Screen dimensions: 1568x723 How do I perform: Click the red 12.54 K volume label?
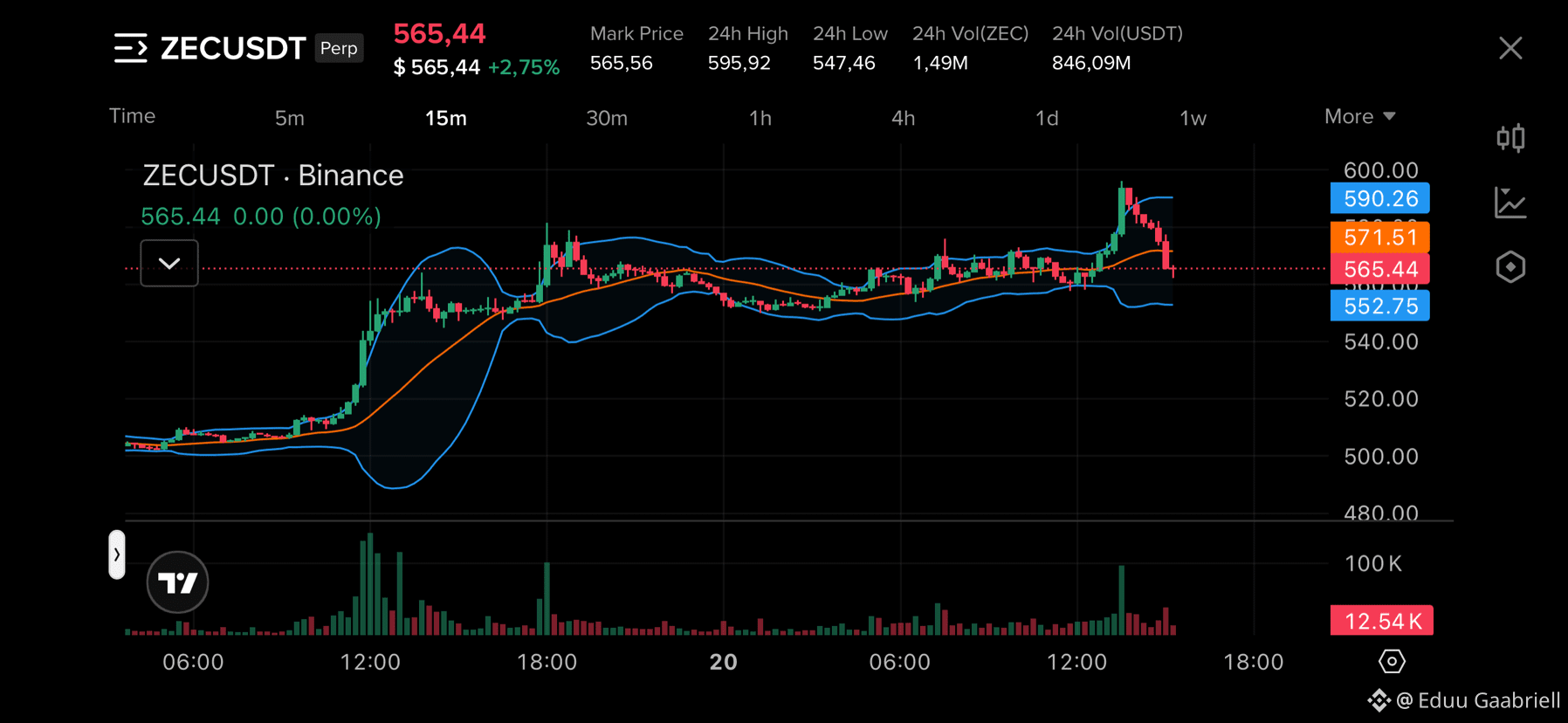pyautogui.click(x=1382, y=621)
